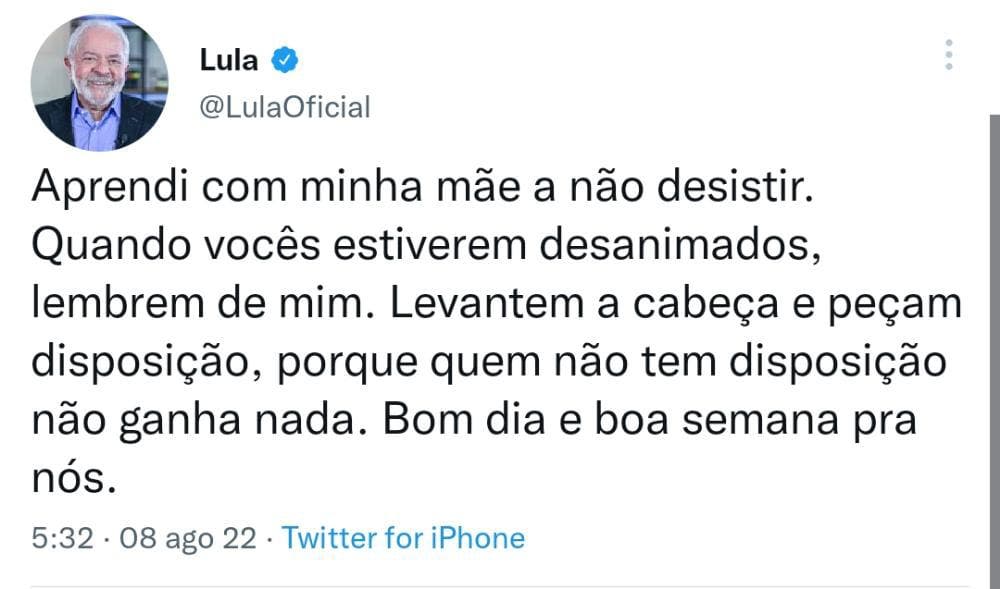Click the tweet time "5:32"
Viewport: 1000px width, 589px height.
[x=62, y=538]
